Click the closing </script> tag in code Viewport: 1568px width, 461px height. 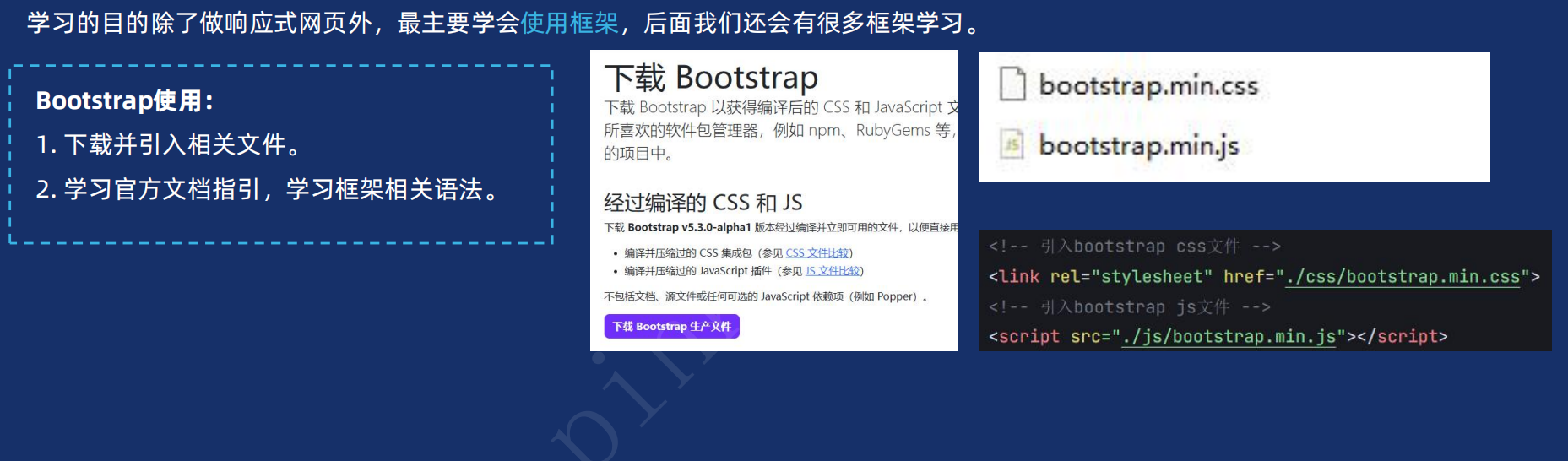pyautogui.click(x=1403, y=337)
